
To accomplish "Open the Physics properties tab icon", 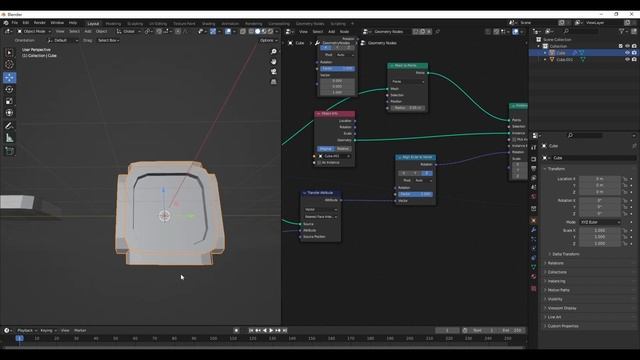I will [533, 249].
